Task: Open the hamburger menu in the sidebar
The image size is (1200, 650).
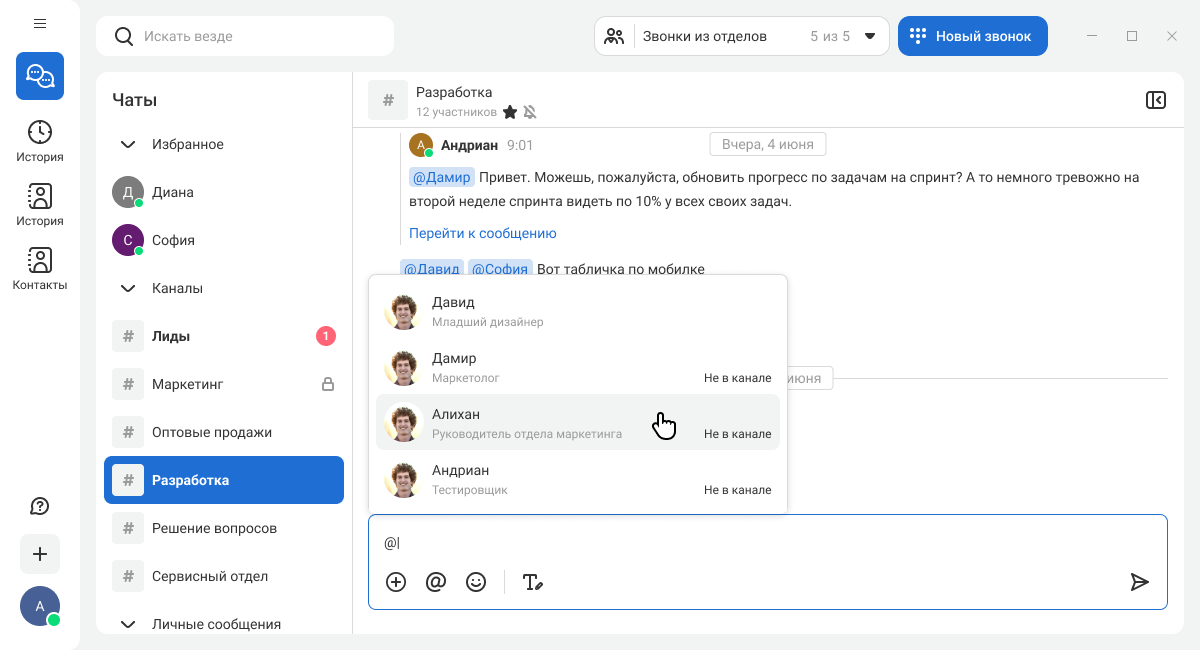Action: (x=40, y=23)
